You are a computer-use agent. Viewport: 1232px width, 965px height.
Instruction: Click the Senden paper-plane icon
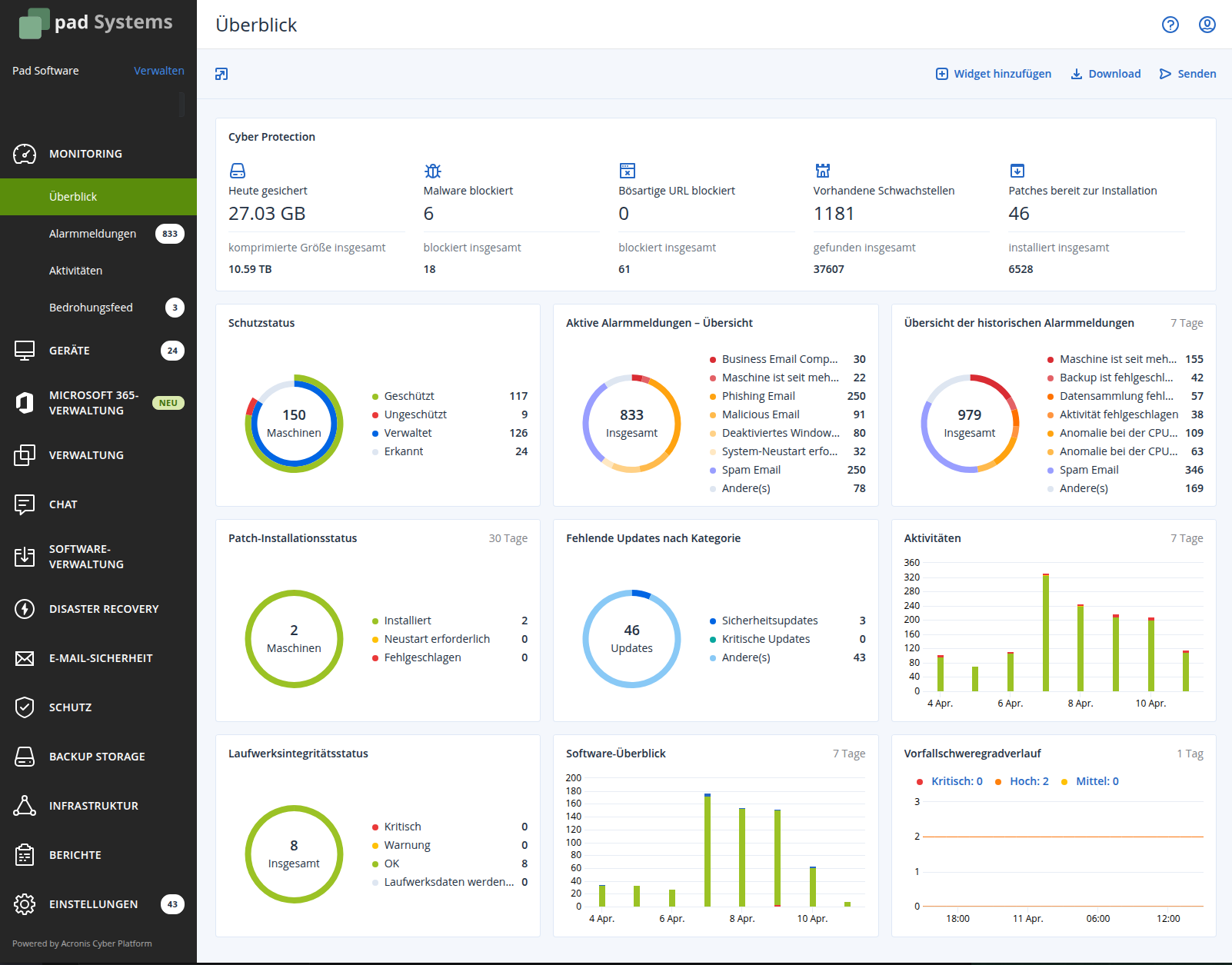1166,73
